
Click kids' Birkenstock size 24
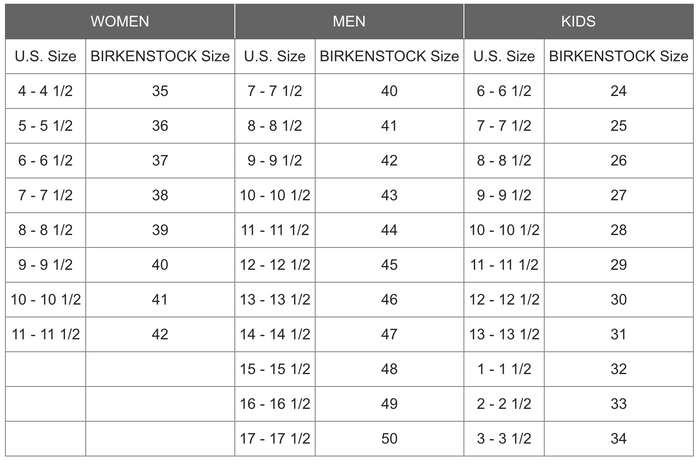pyautogui.click(x=619, y=91)
